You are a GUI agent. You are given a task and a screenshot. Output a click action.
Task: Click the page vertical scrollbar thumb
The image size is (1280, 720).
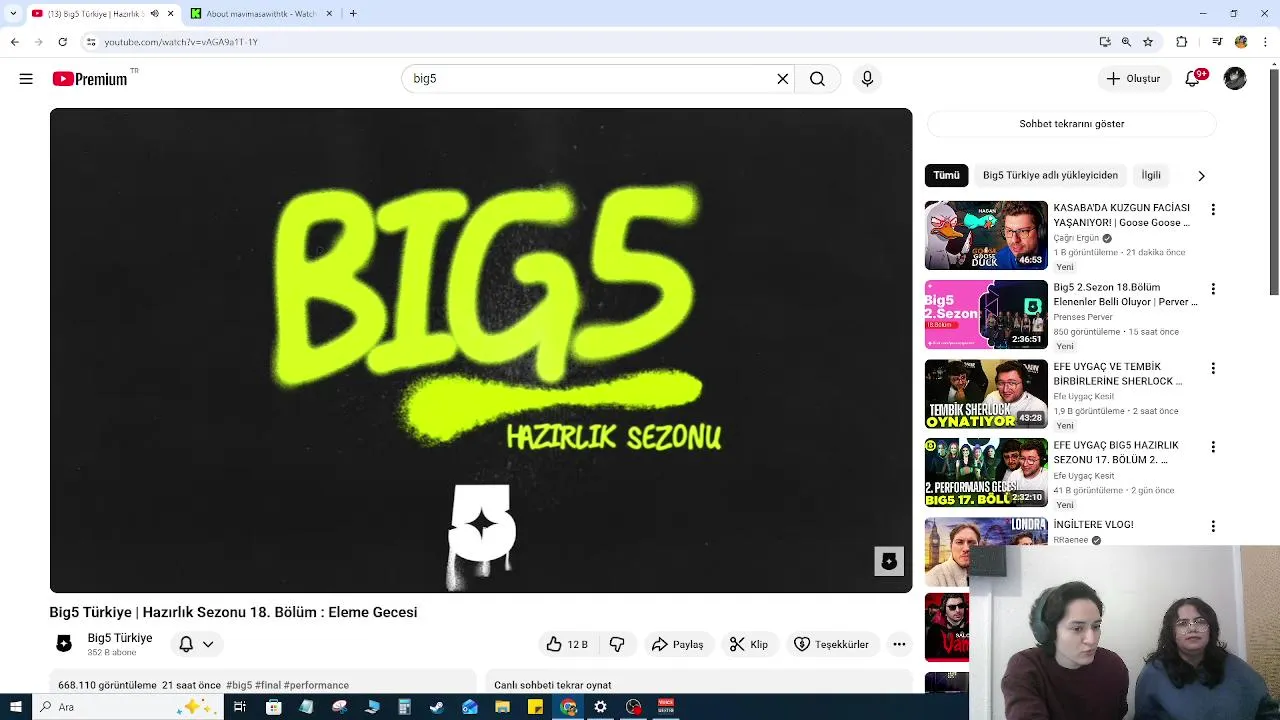1273,183
